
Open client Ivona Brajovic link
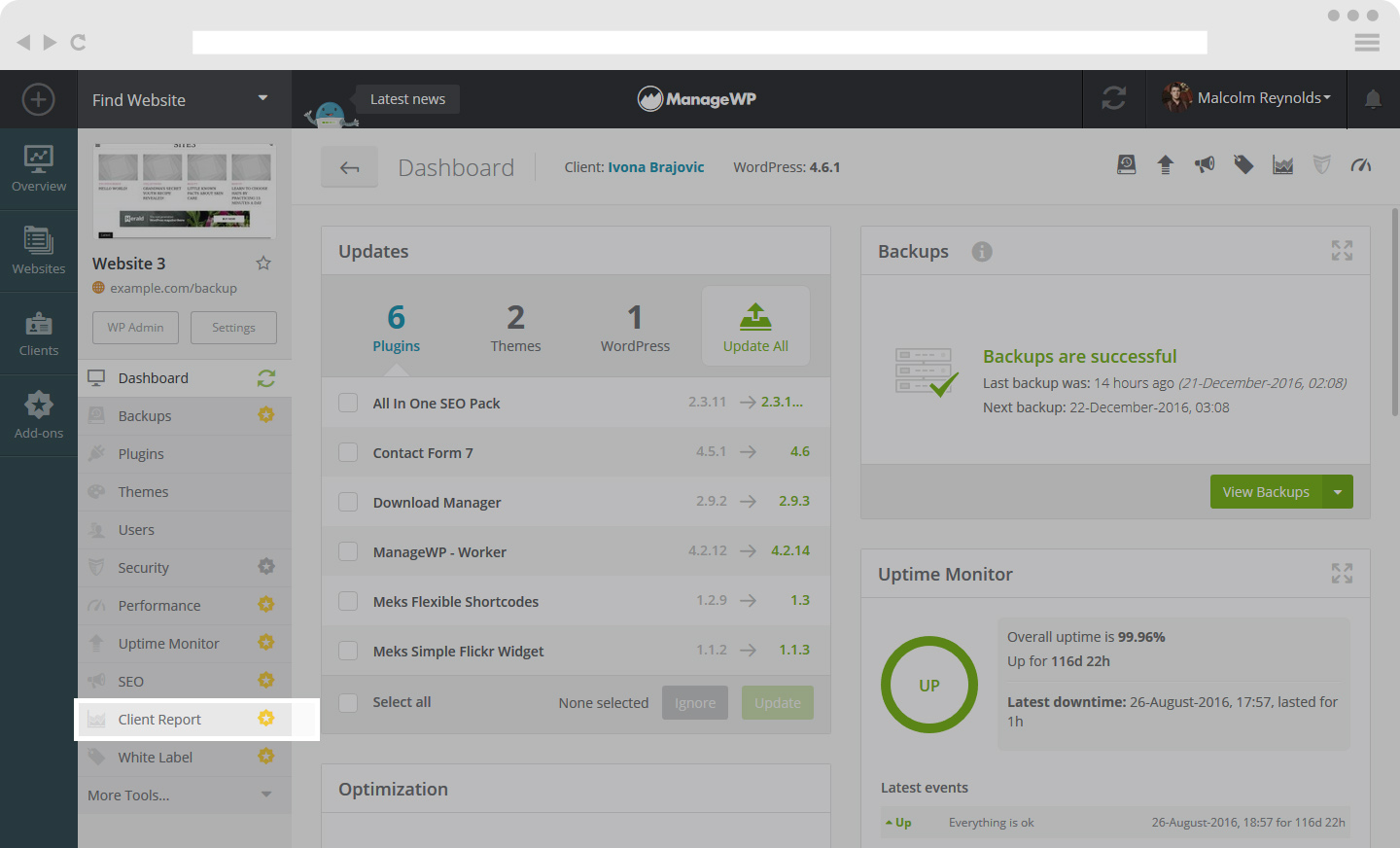[x=656, y=167]
